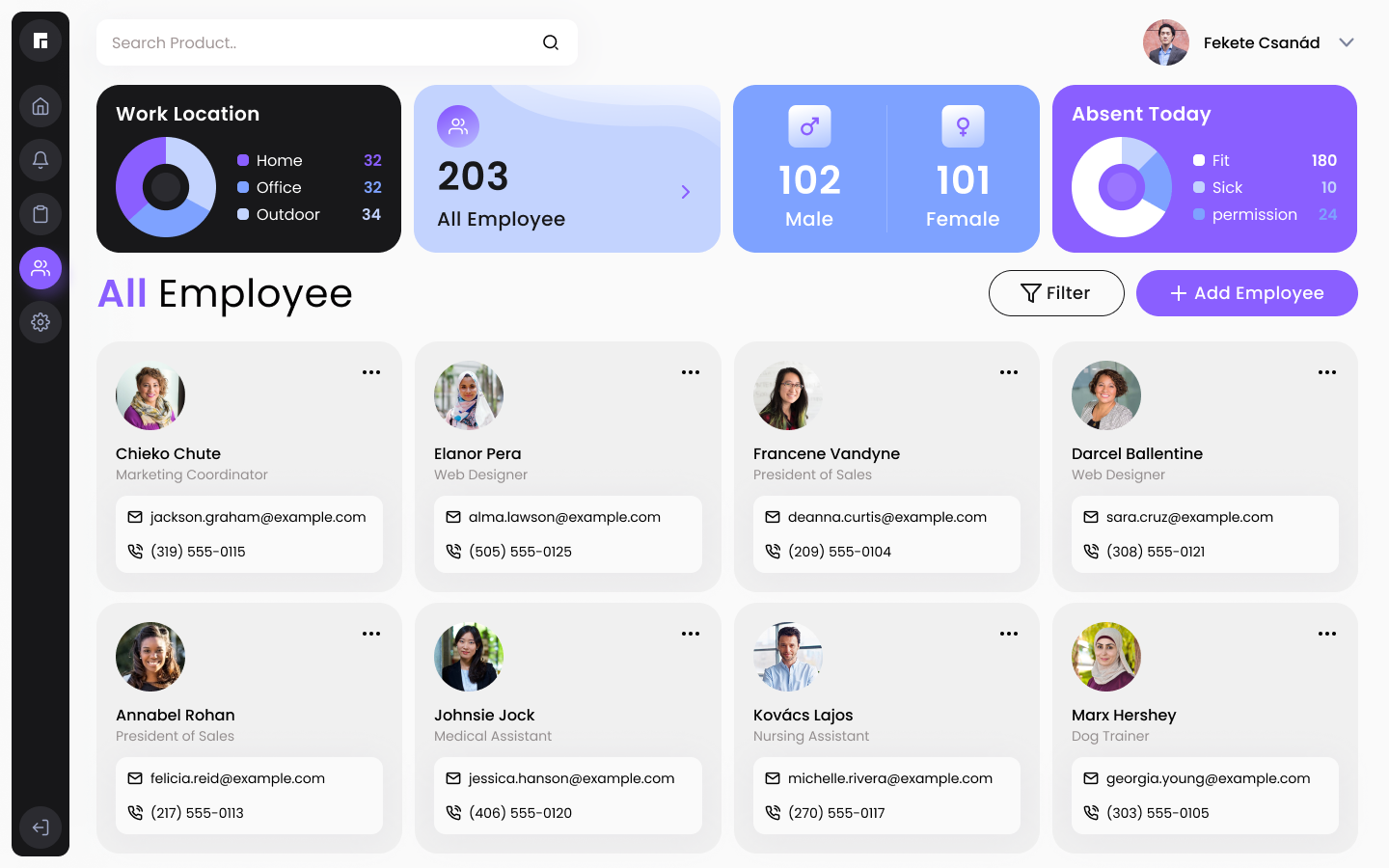Viewport: 1389px width, 868px height.
Task: Click Add Employee
Action: coord(1246,293)
